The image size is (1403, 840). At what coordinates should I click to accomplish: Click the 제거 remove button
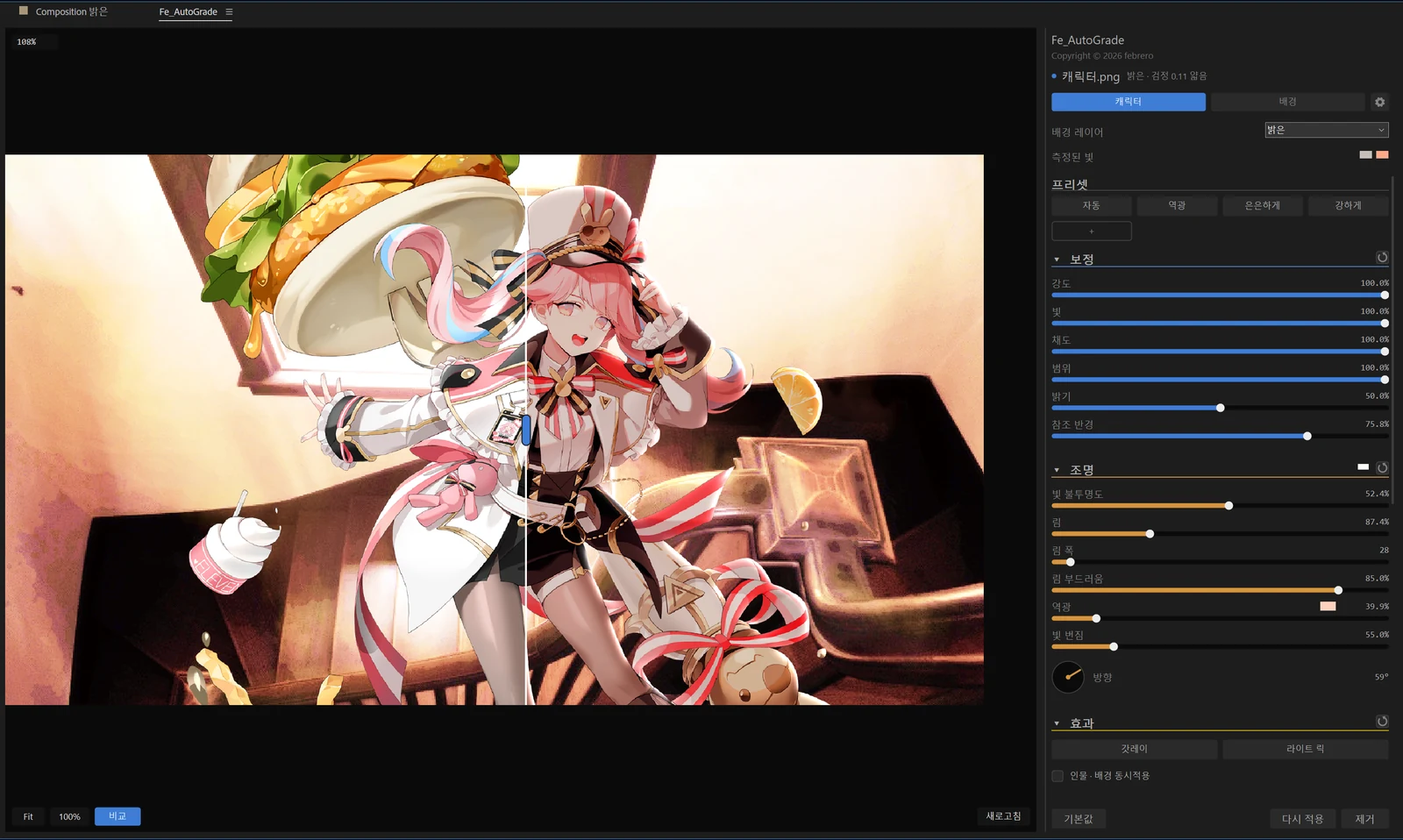tap(1364, 819)
